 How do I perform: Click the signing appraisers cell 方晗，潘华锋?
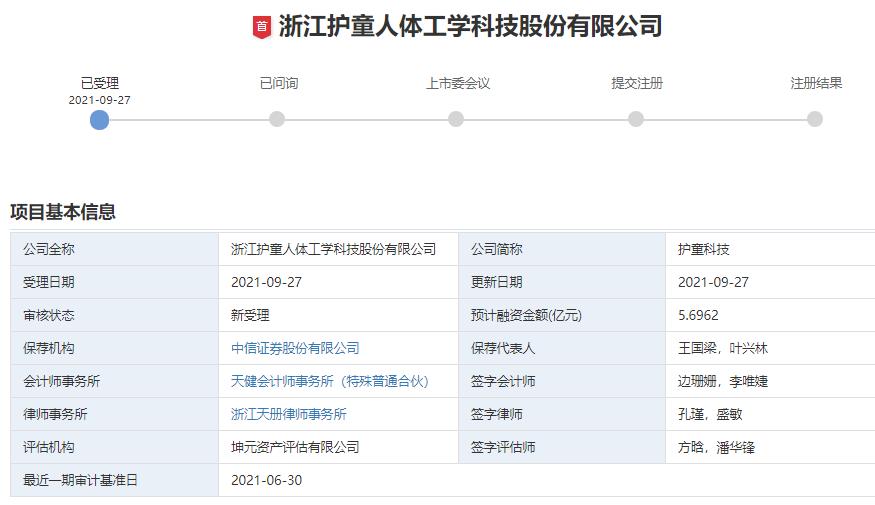(770, 447)
